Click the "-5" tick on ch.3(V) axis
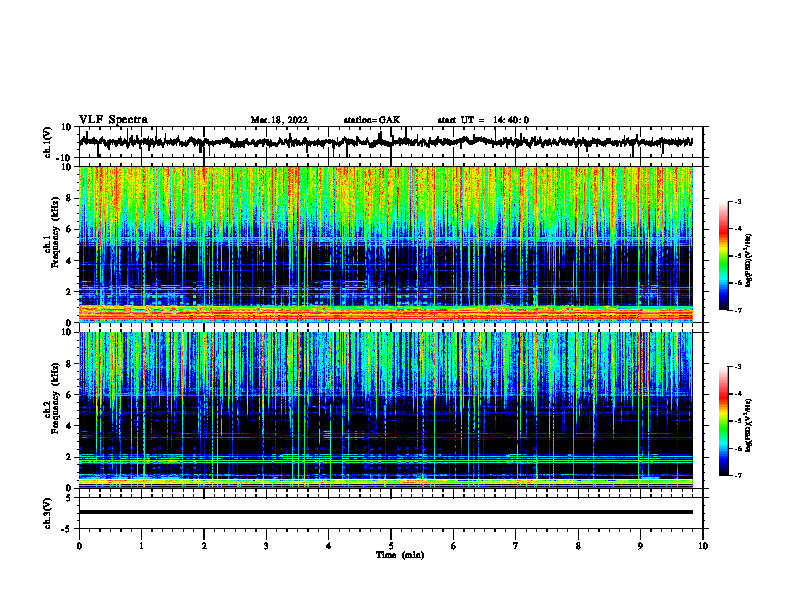 pyautogui.click(x=68, y=529)
